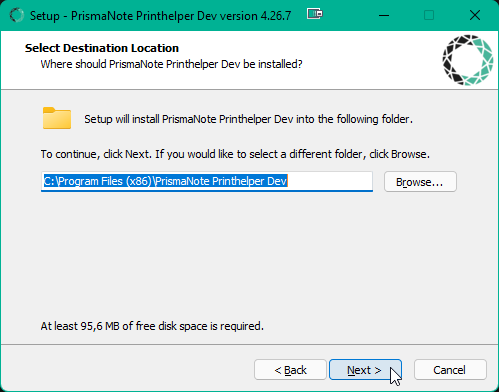The image size is (499, 392).
Task: Close the setup window
Action: (475, 15)
